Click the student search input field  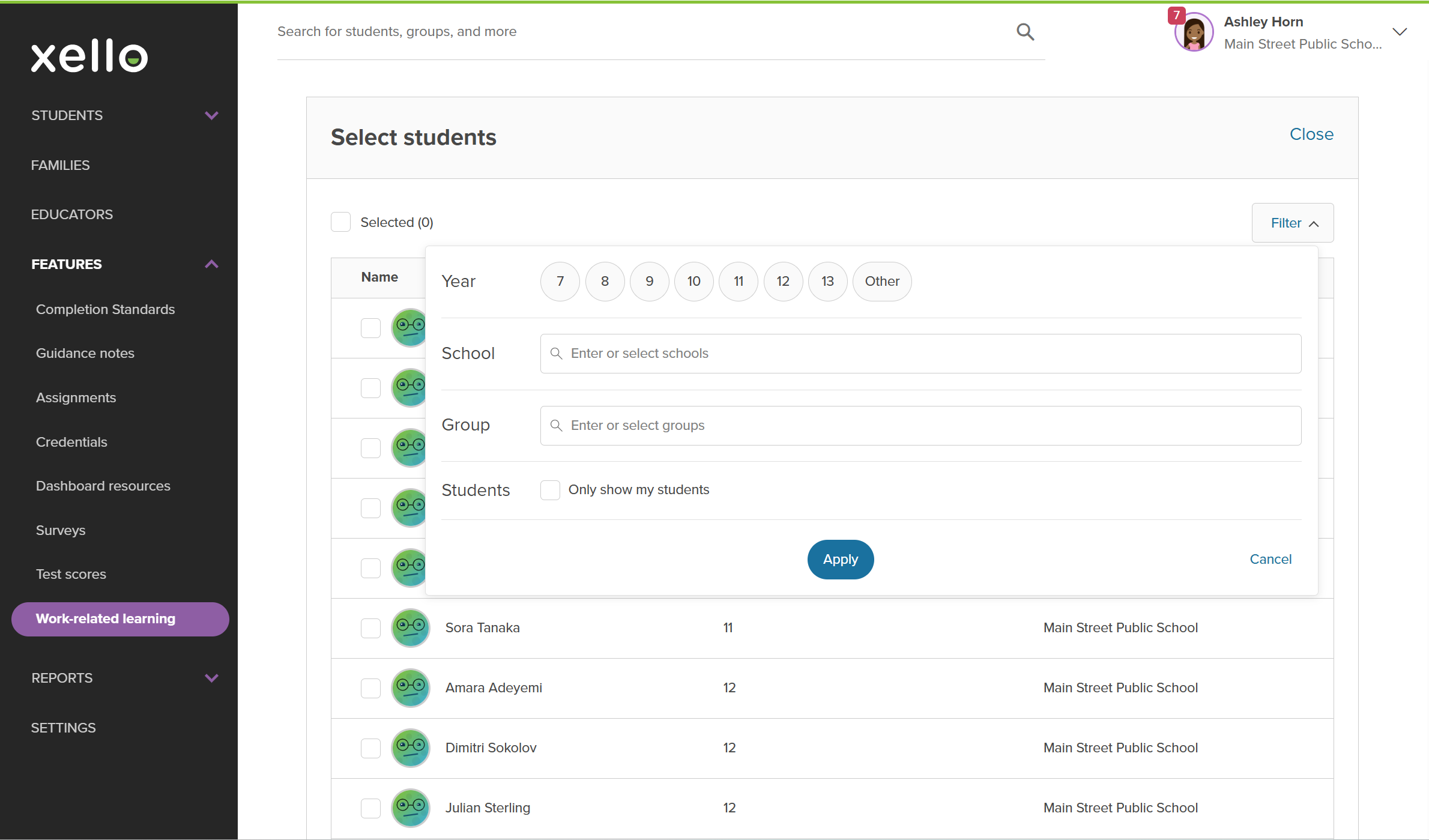pyautogui.click(x=600, y=31)
